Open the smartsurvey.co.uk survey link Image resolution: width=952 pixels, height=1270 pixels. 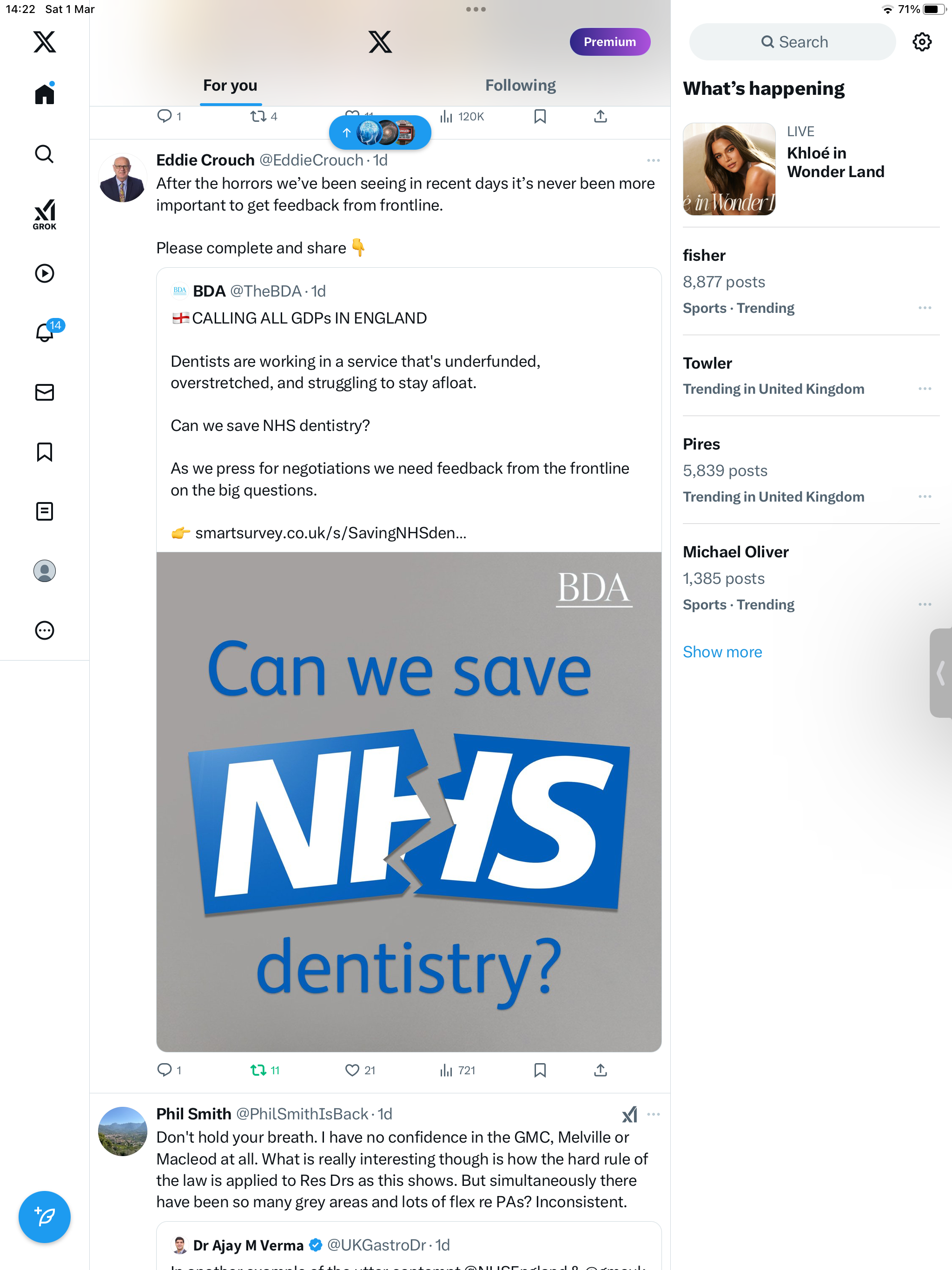[x=330, y=533]
